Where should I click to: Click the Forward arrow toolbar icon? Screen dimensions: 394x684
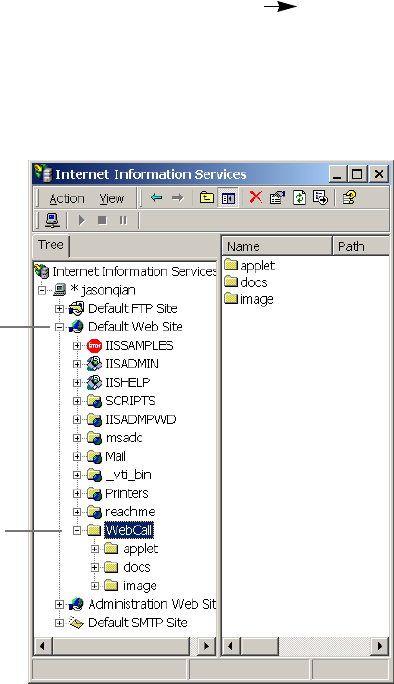click(178, 198)
